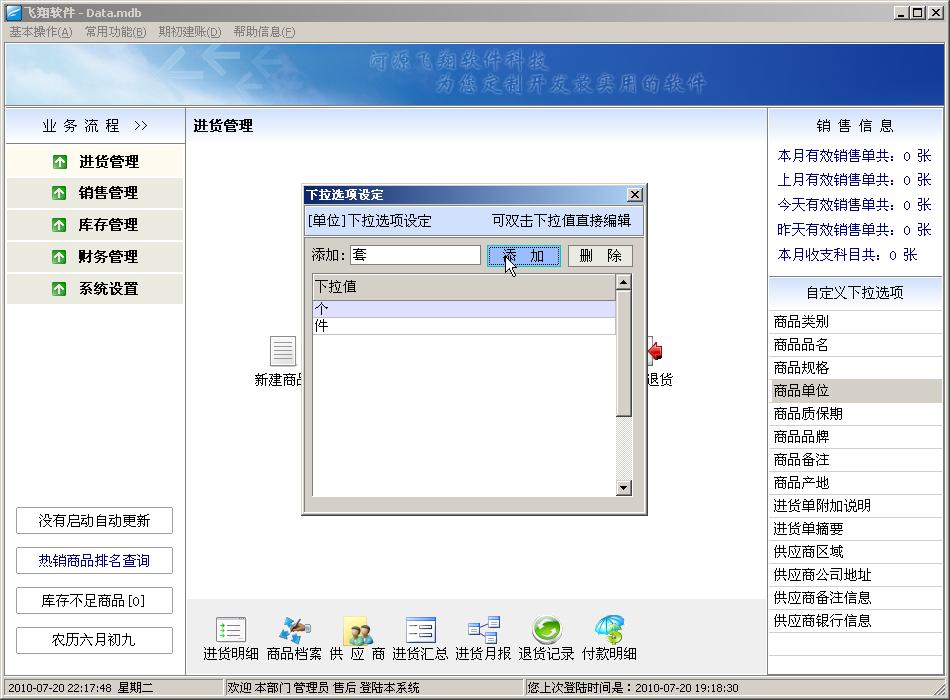Select the 件 row in the list

[464, 326]
